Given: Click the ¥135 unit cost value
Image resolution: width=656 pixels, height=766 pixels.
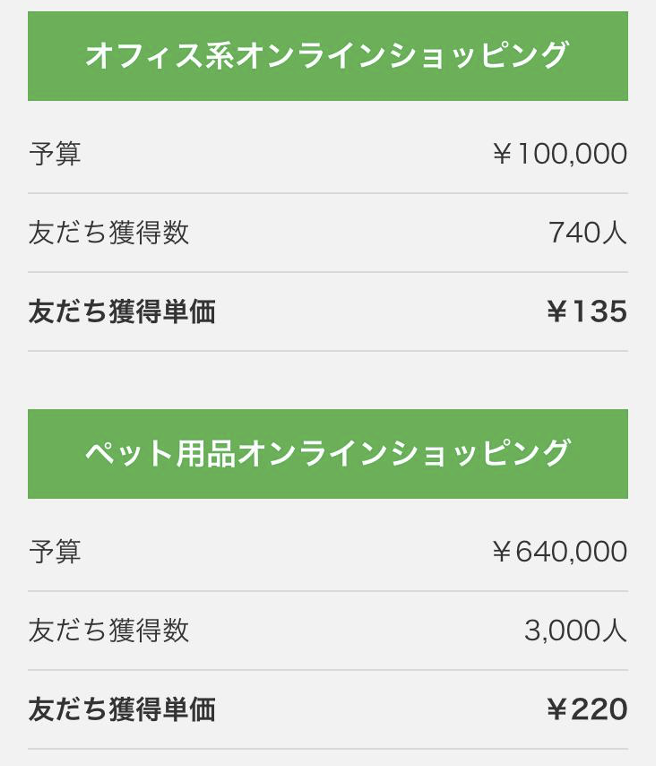Looking at the screenshot, I should pyautogui.click(x=587, y=312).
